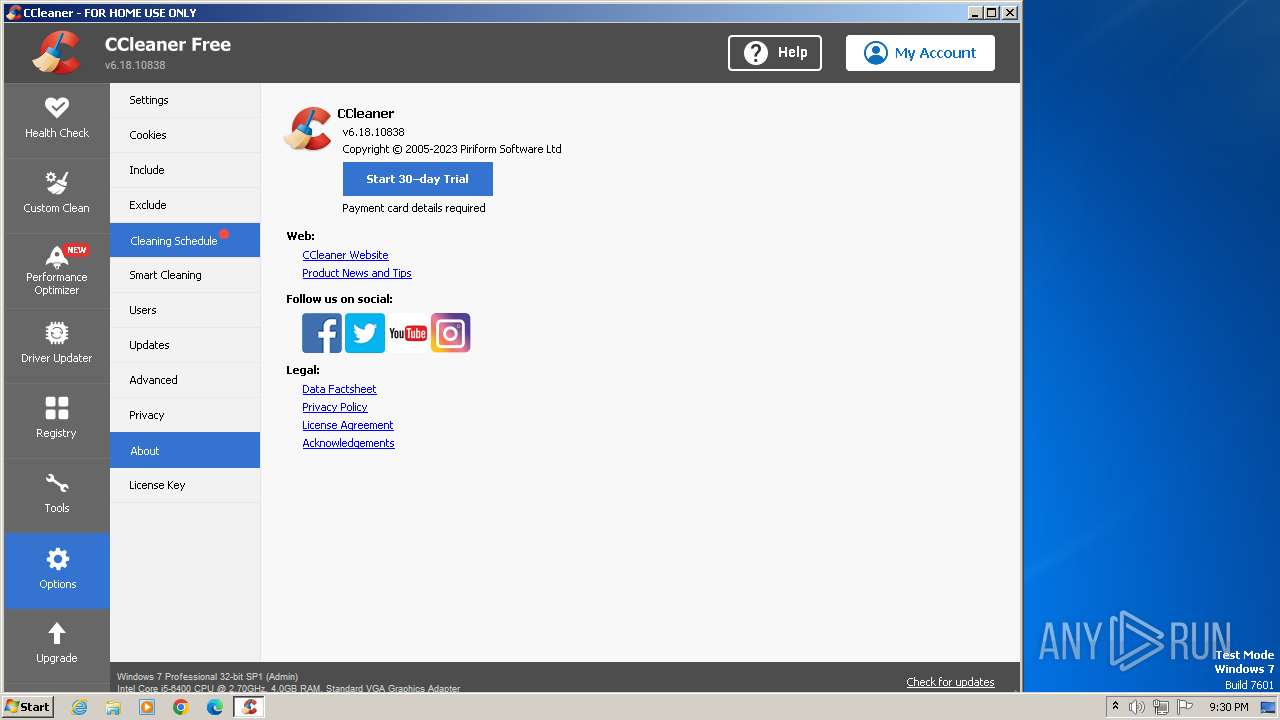Screen dimensions: 1280x720
Task: Open Exclude options page
Action: [x=185, y=205]
